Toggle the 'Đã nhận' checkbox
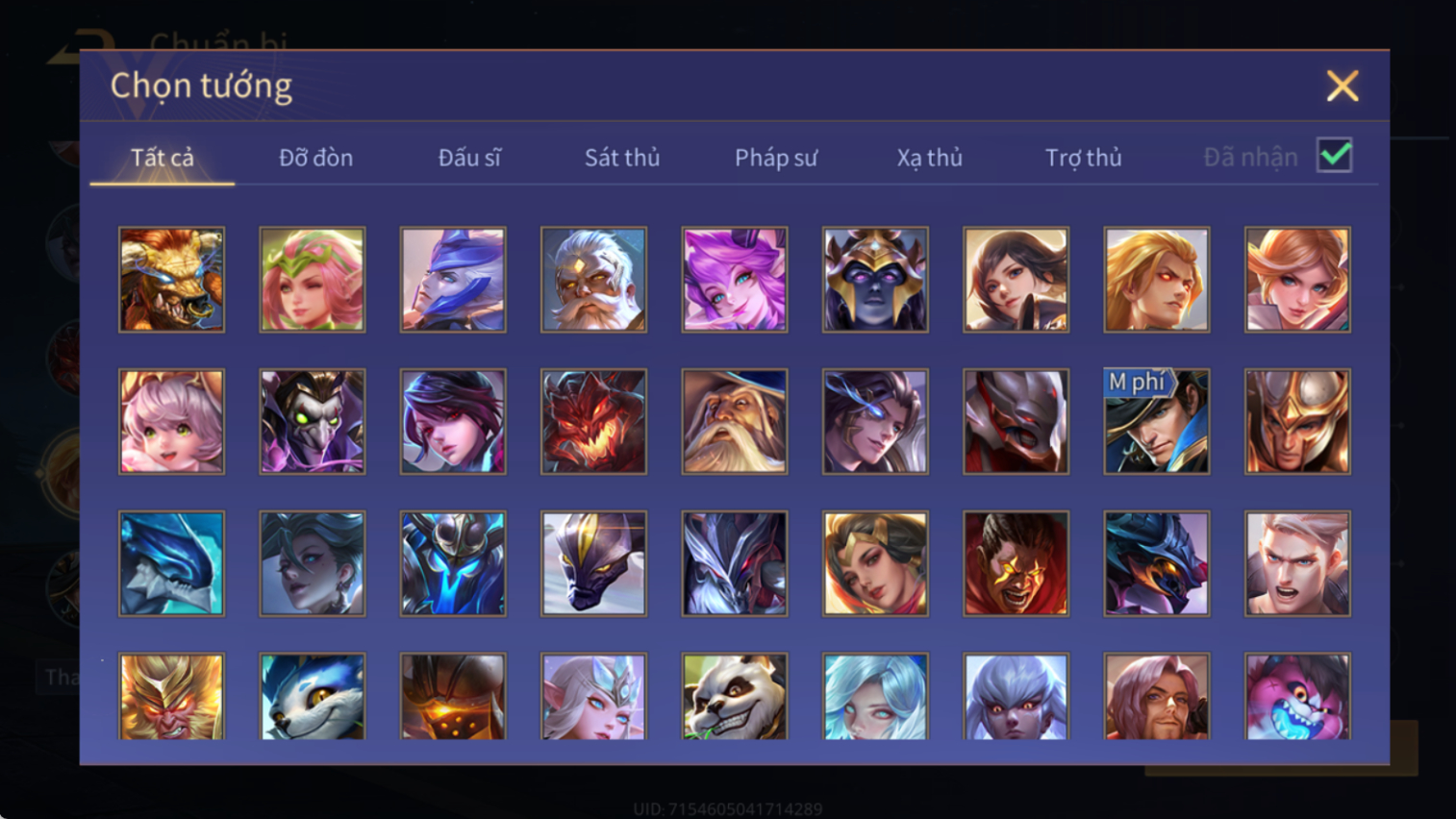Screen dimensions: 1456x819 tap(1335, 156)
